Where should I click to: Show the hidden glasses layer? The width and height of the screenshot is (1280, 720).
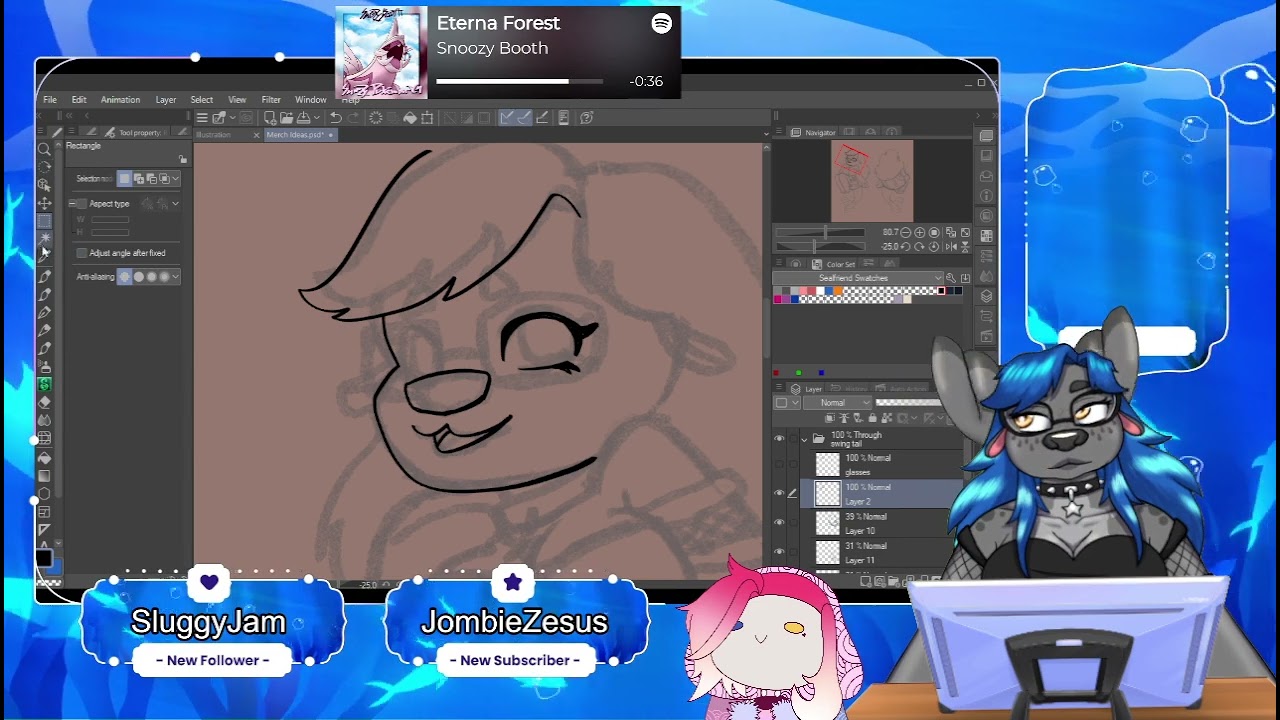[779, 464]
